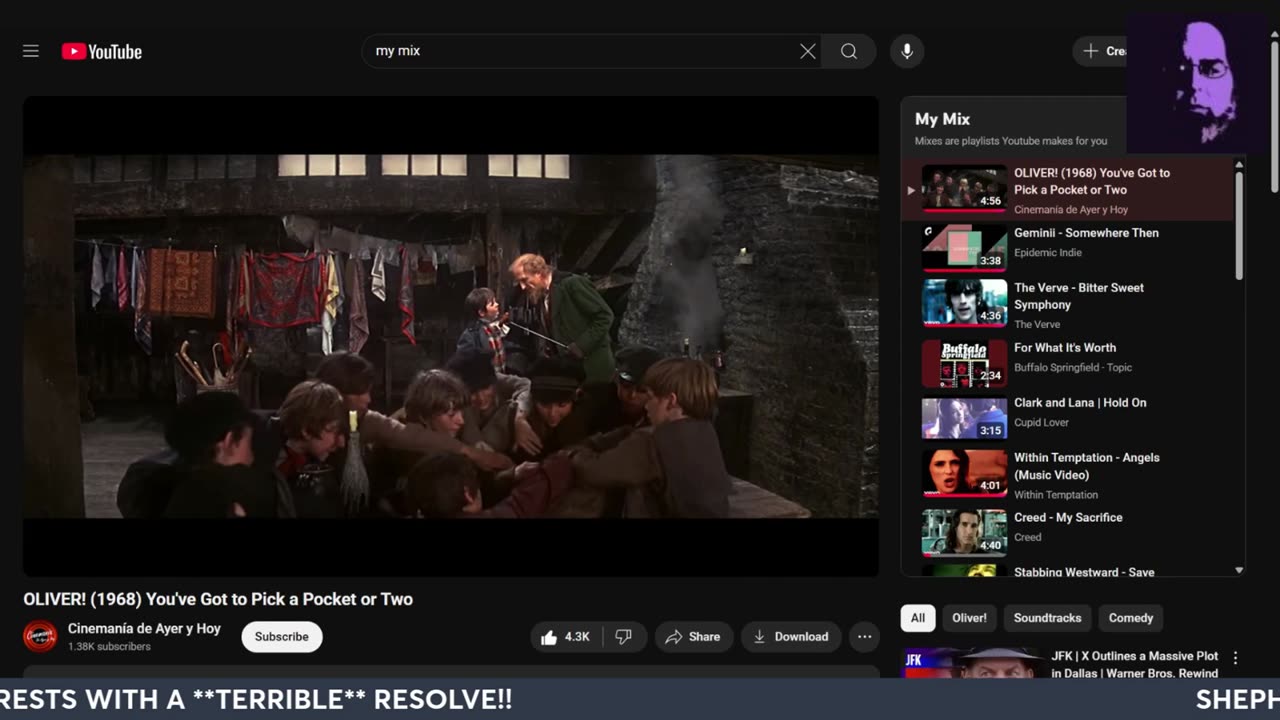Clear the search box text
Image resolution: width=1280 pixels, height=720 pixels.
(808, 51)
